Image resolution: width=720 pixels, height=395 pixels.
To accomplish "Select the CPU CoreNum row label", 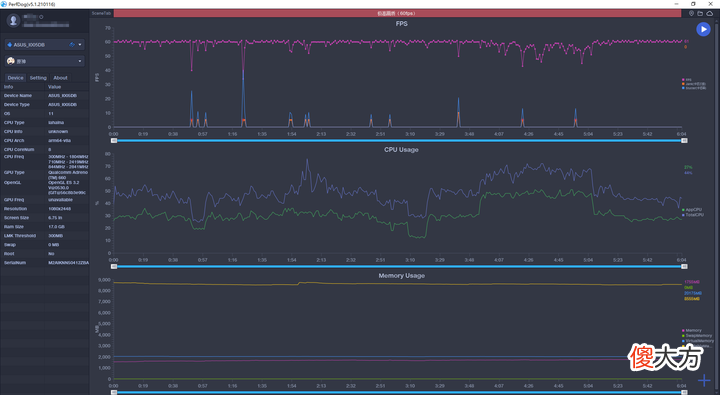I will [19, 149].
